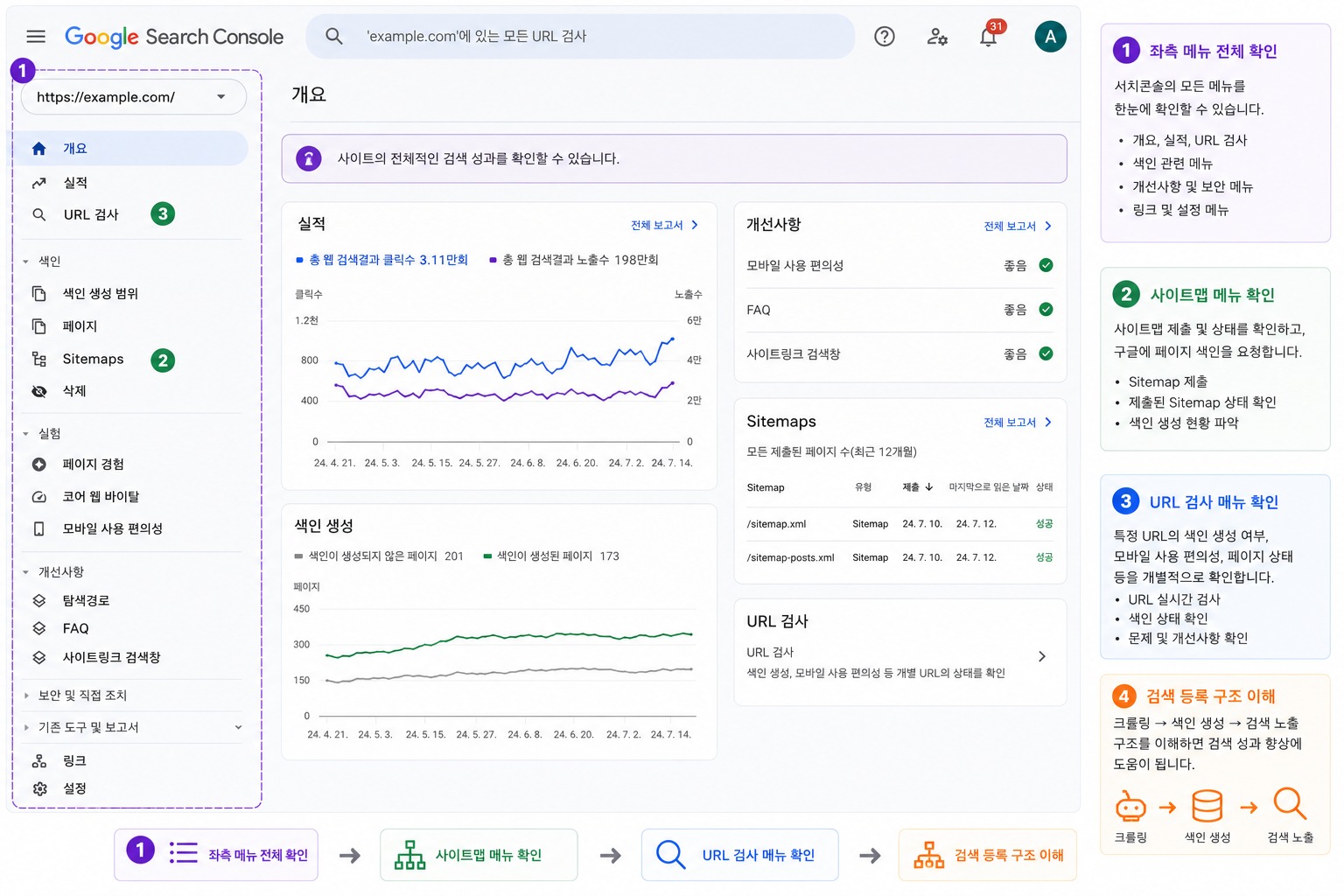Open 페이지 경험 menu item

(93, 465)
